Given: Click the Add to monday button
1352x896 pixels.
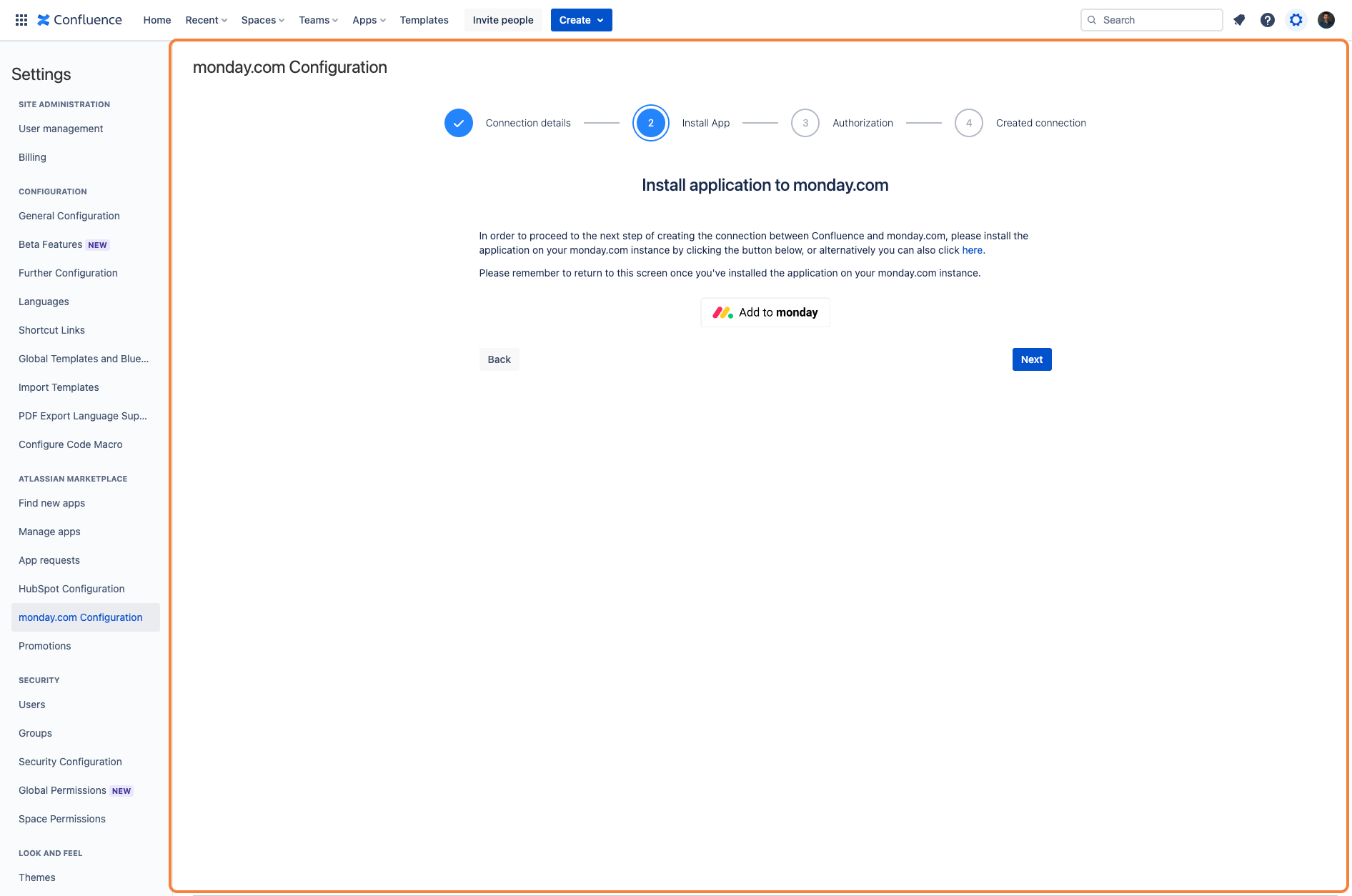Looking at the screenshot, I should [x=765, y=312].
